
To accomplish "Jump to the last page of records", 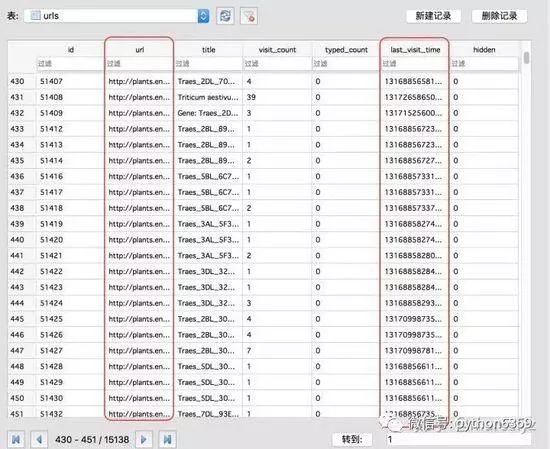I will [167, 439].
